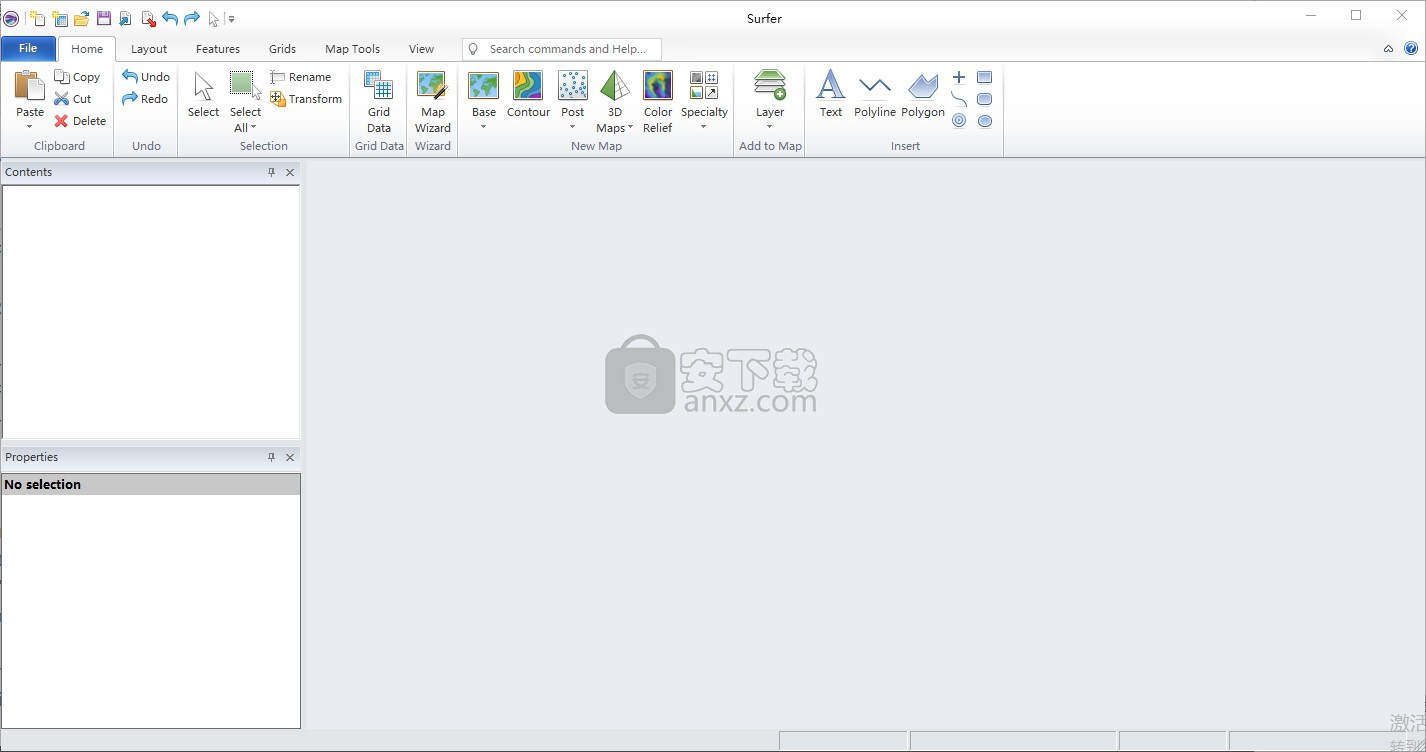Click the Search commands and Help field

[x=562, y=49]
